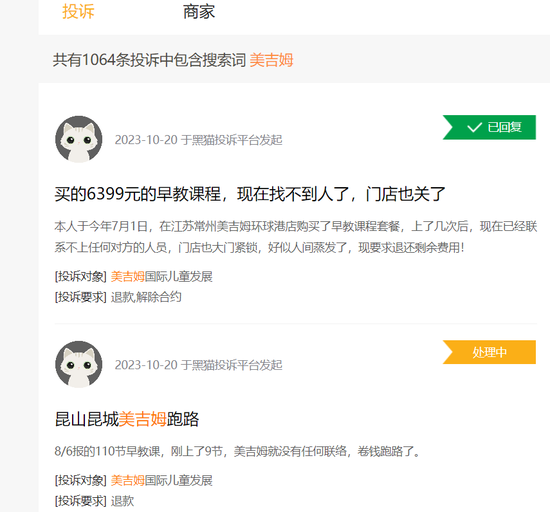Viewport: 550px width, 512px height.
Task: Open 美吉姆国际儿童发展 merchant in first complaint
Action: point(162,277)
